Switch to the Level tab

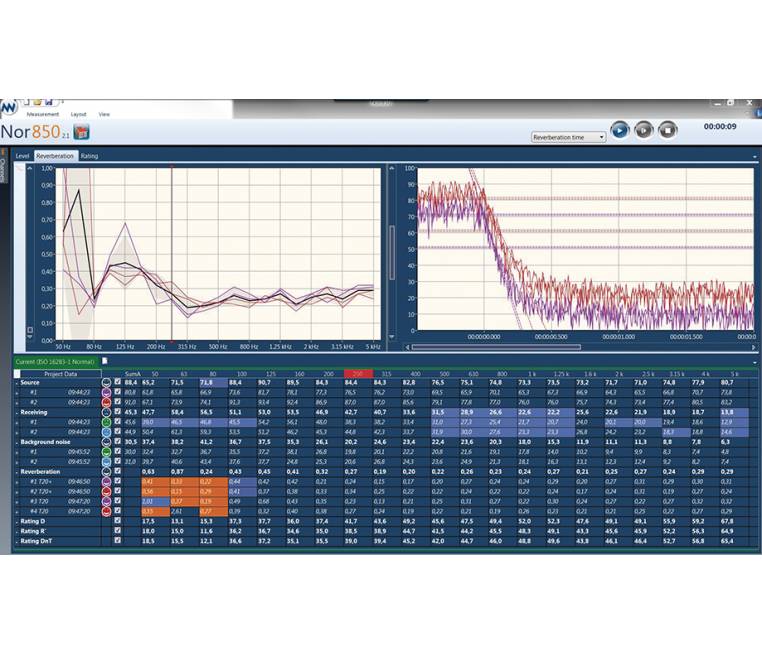(x=22, y=156)
